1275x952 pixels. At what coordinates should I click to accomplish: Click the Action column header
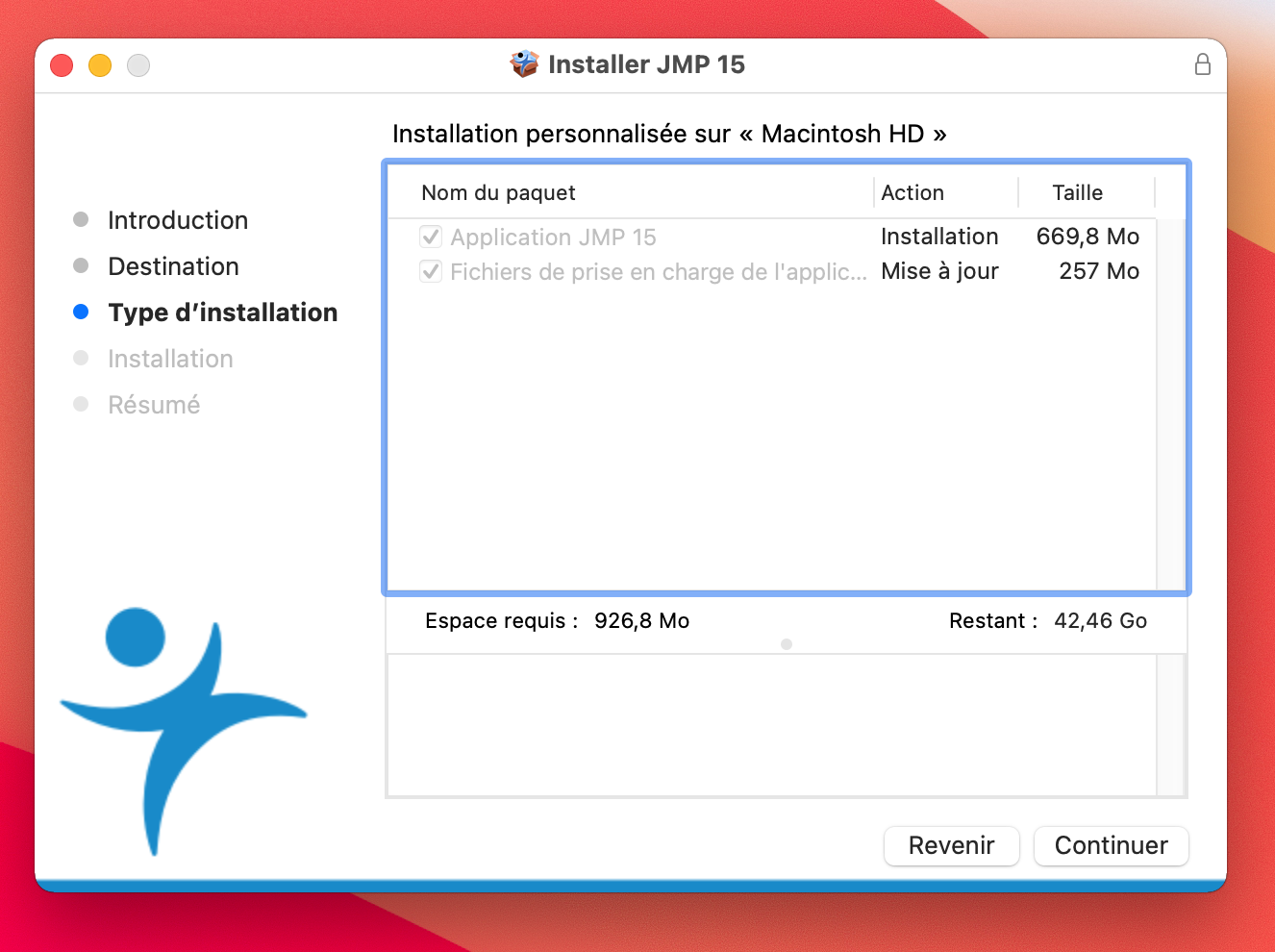[x=912, y=192]
